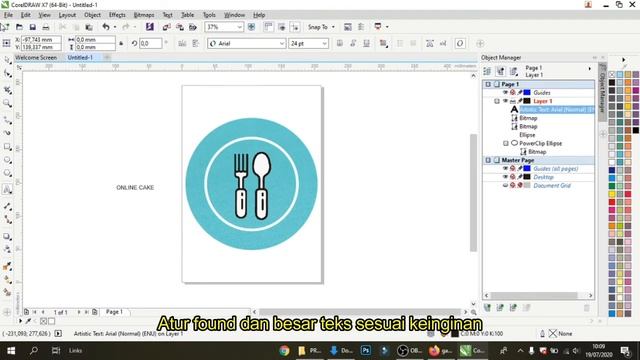
Task: Open the Layout menu
Action: pyautogui.click(x=67, y=15)
